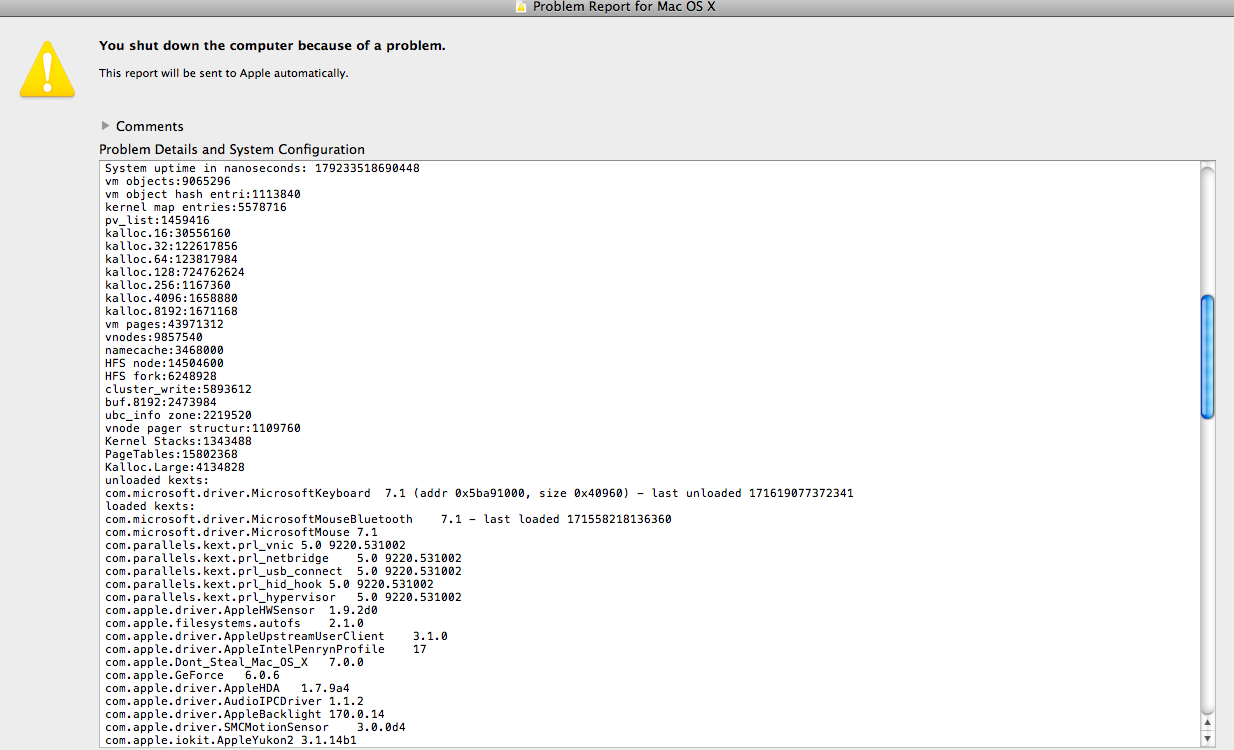This screenshot has width=1234, height=750.
Task: Click the AppleIntelPenrynProfile line
Action: [x=266, y=649]
